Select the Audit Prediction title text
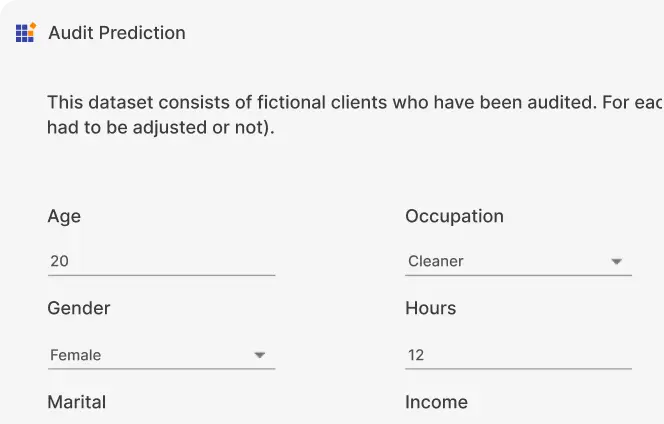 [x=117, y=33]
